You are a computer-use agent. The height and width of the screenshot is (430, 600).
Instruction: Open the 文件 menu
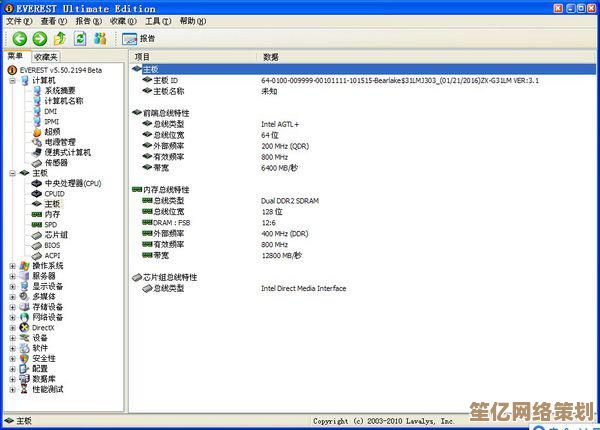click(19, 21)
